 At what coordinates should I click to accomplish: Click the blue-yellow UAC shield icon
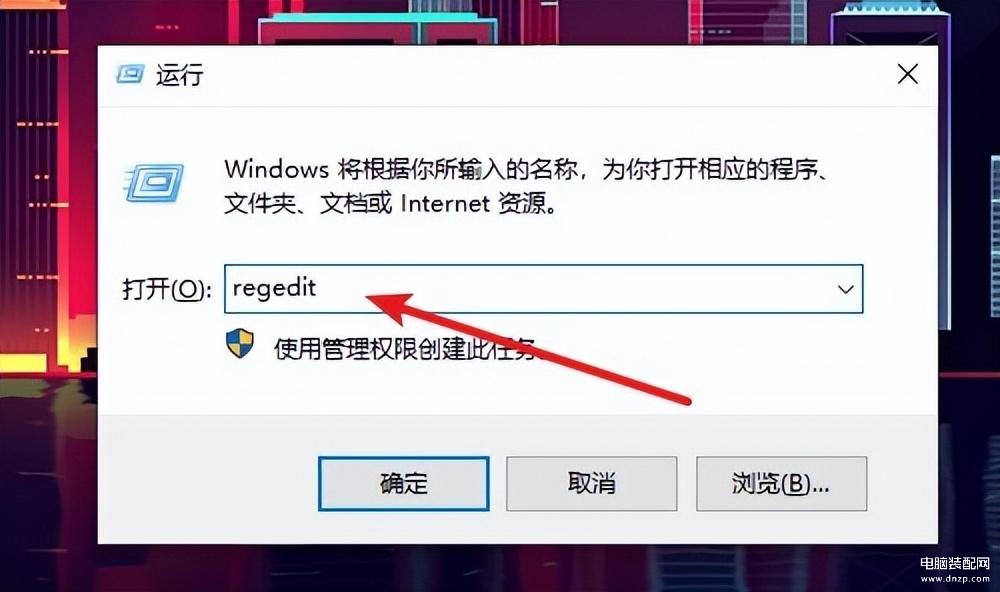tap(240, 344)
